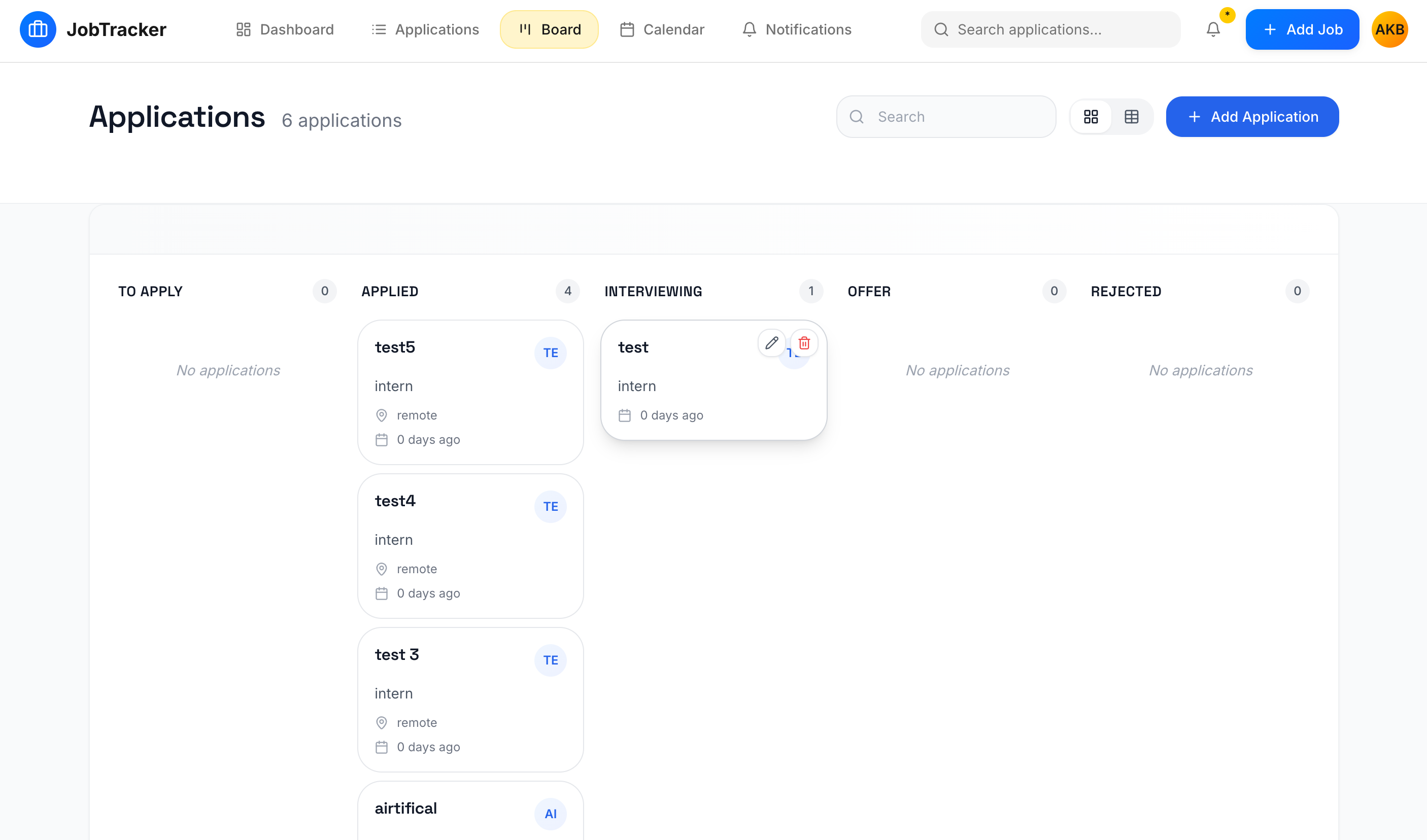Click the Interviewing column header

tap(654, 292)
